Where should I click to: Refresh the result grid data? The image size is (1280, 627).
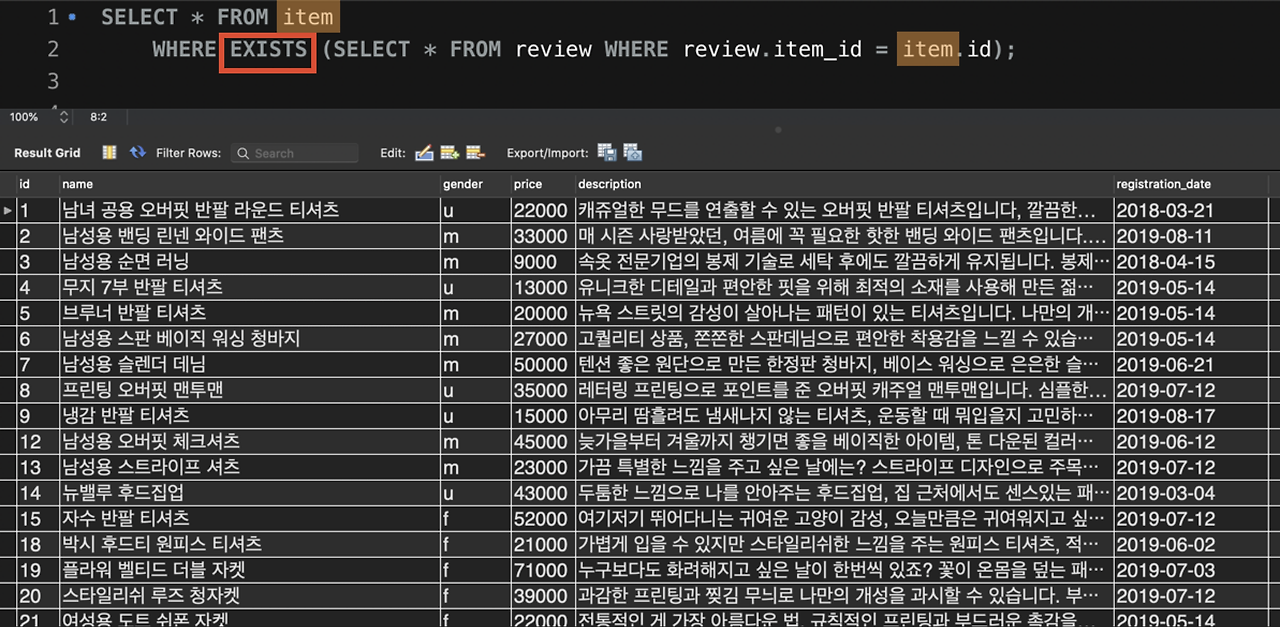138,152
